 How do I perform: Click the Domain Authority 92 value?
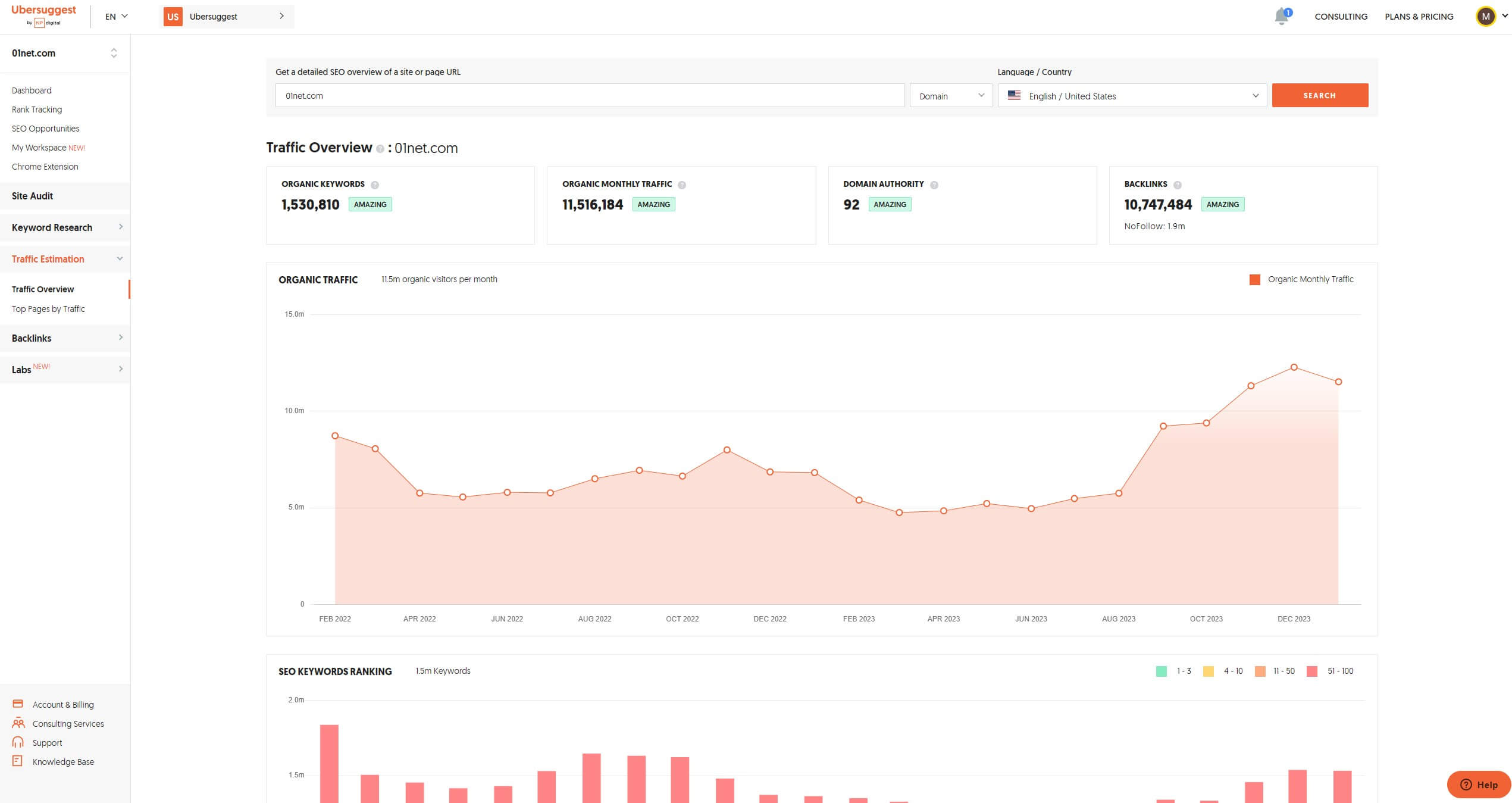851,205
